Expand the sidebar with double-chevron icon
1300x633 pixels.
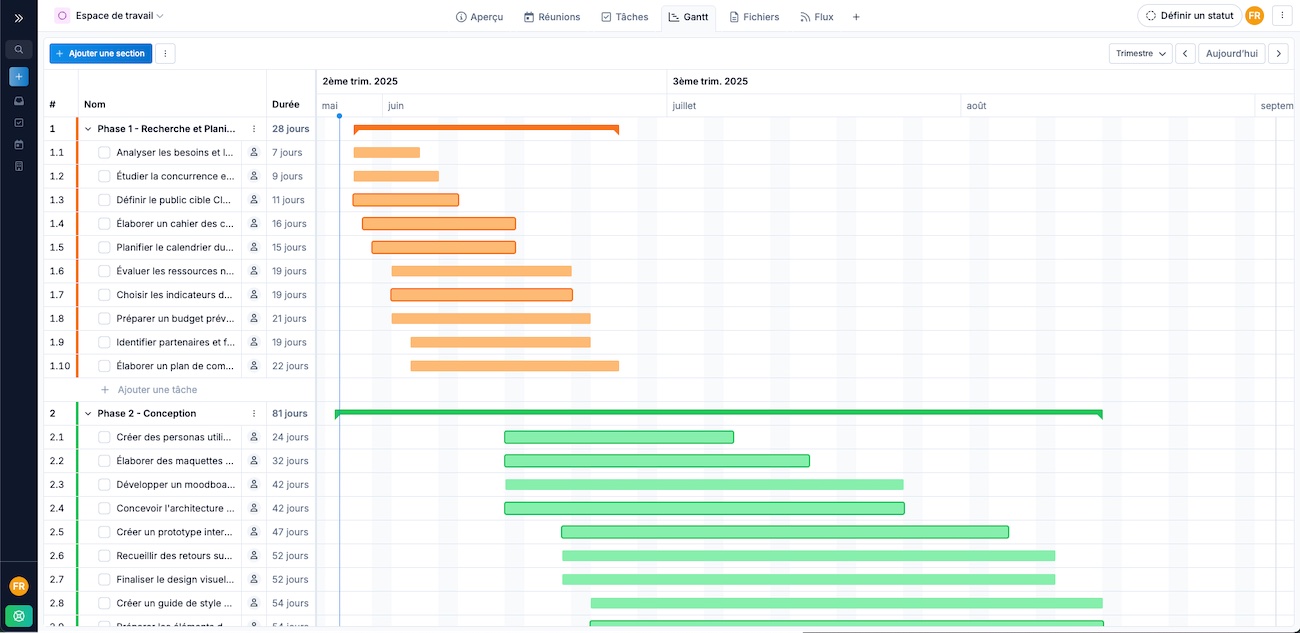[x=18, y=18]
